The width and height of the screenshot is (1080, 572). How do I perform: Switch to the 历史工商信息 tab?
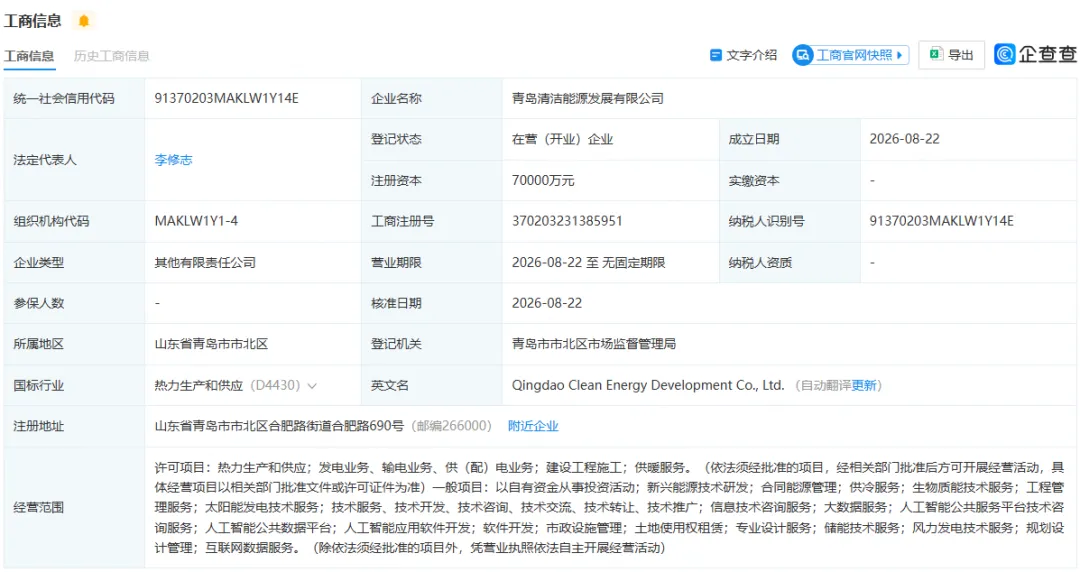pyautogui.click(x=112, y=56)
